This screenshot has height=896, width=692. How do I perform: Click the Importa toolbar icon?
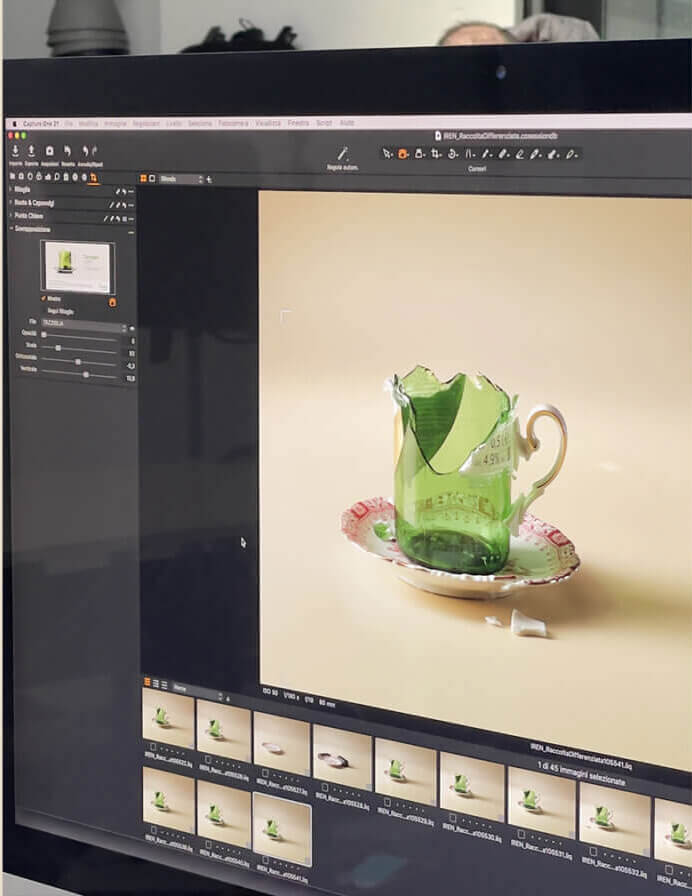pos(15,151)
